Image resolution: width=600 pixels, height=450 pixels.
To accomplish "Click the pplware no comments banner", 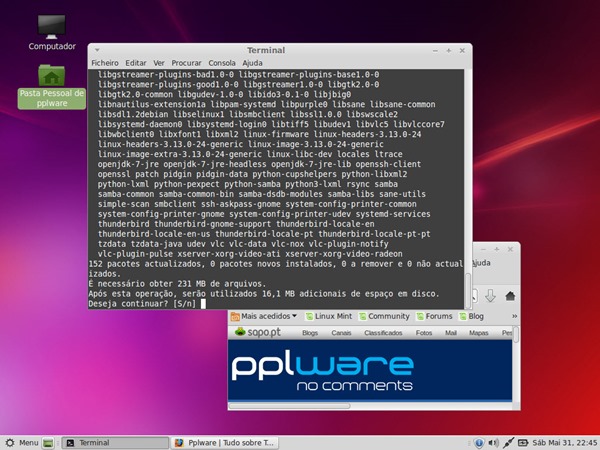I will [x=370, y=370].
